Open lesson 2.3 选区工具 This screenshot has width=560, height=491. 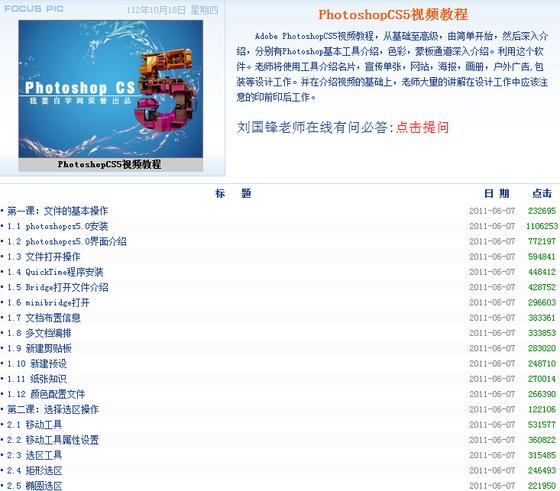pyautogui.click(x=35, y=455)
